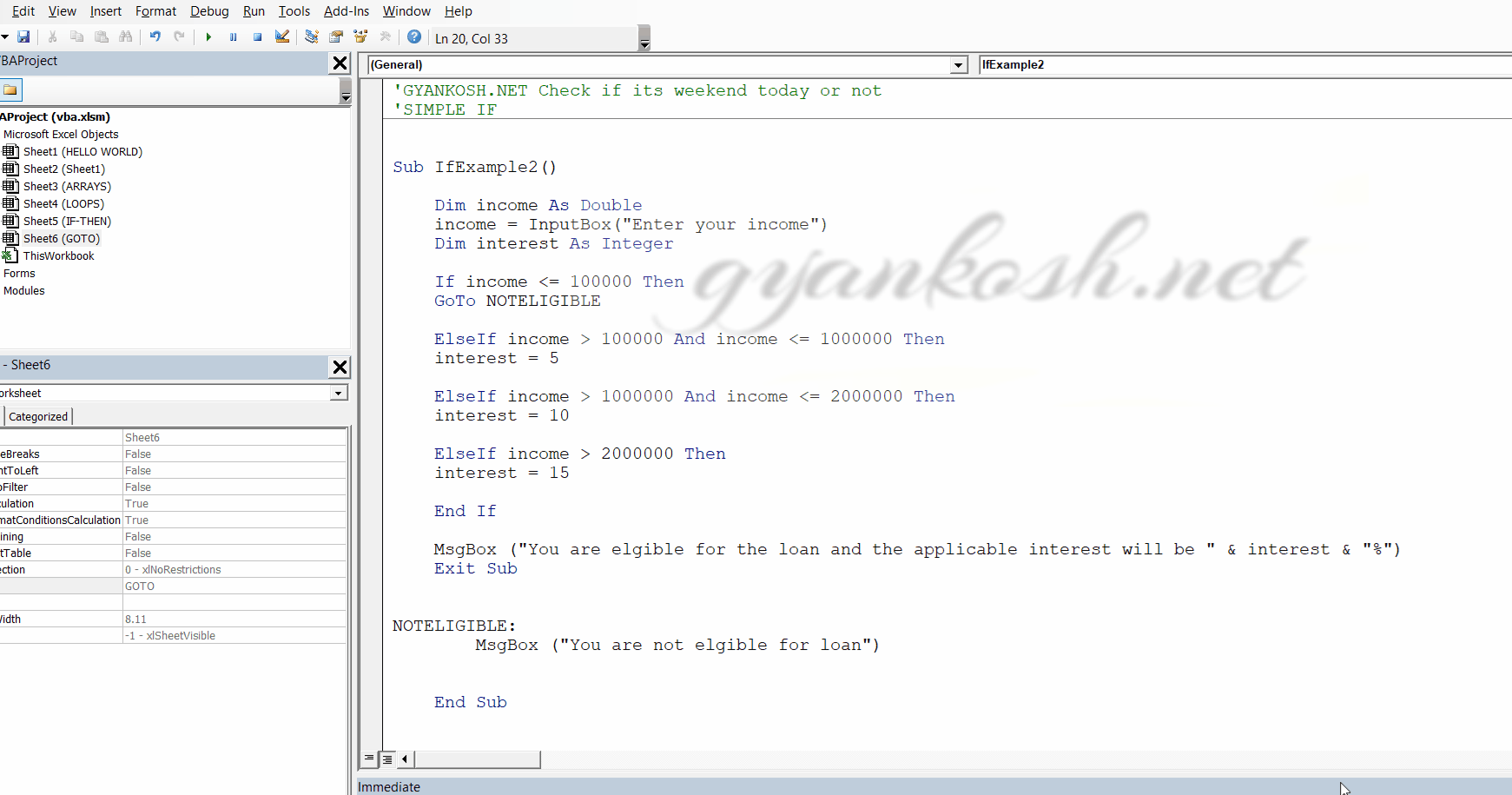1512x795 pixels.
Task: Open the VBA Help icon
Action: [x=414, y=36]
